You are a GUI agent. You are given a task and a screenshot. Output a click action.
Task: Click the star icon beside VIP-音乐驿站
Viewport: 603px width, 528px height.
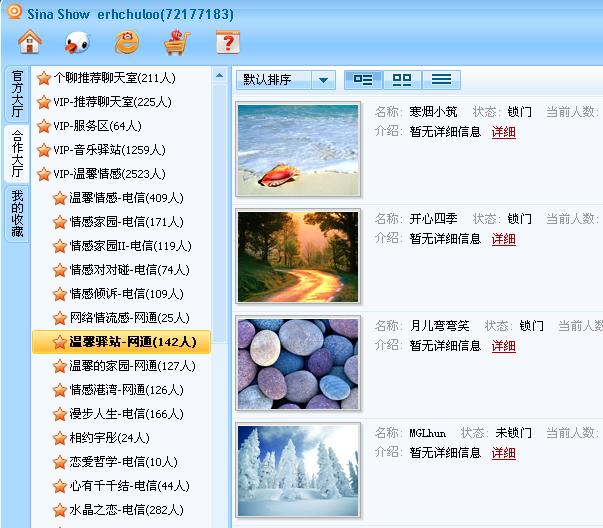tap(44, 150)
